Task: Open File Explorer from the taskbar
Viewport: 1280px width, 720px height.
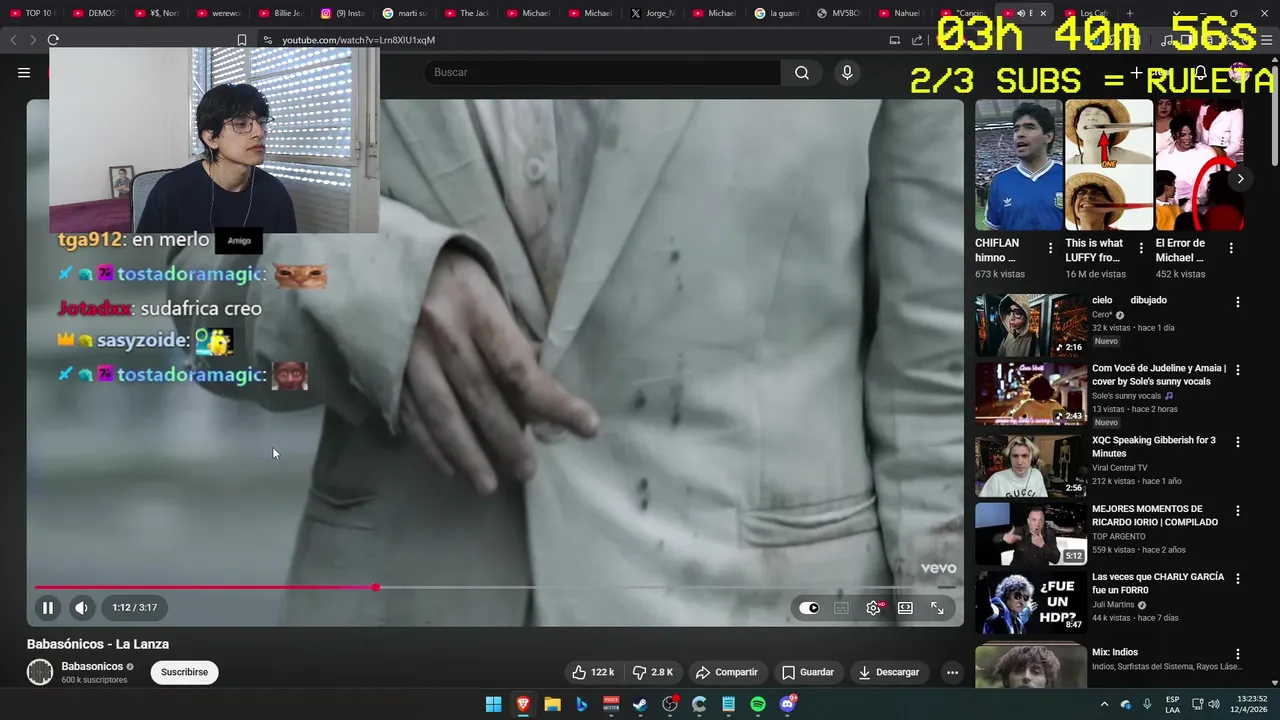Action: tap(552, 704)
